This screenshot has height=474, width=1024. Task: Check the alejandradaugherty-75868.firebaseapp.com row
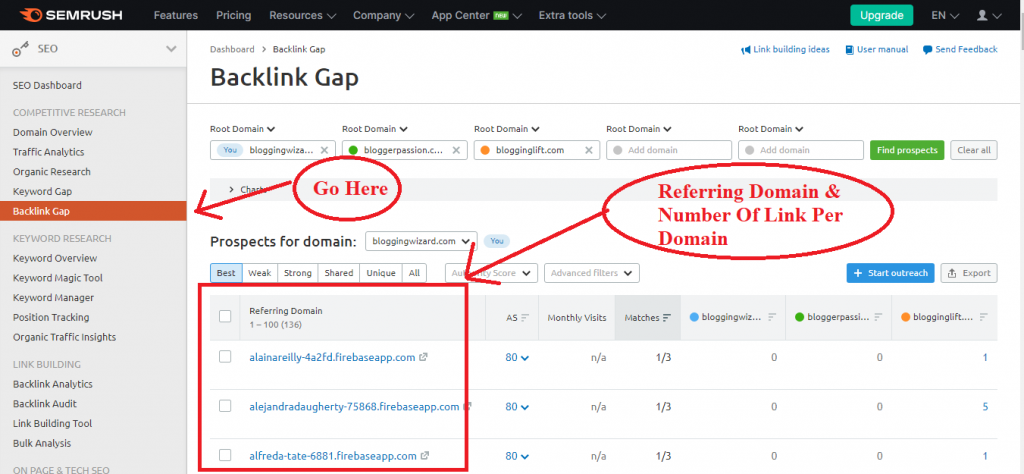point(225,406)
